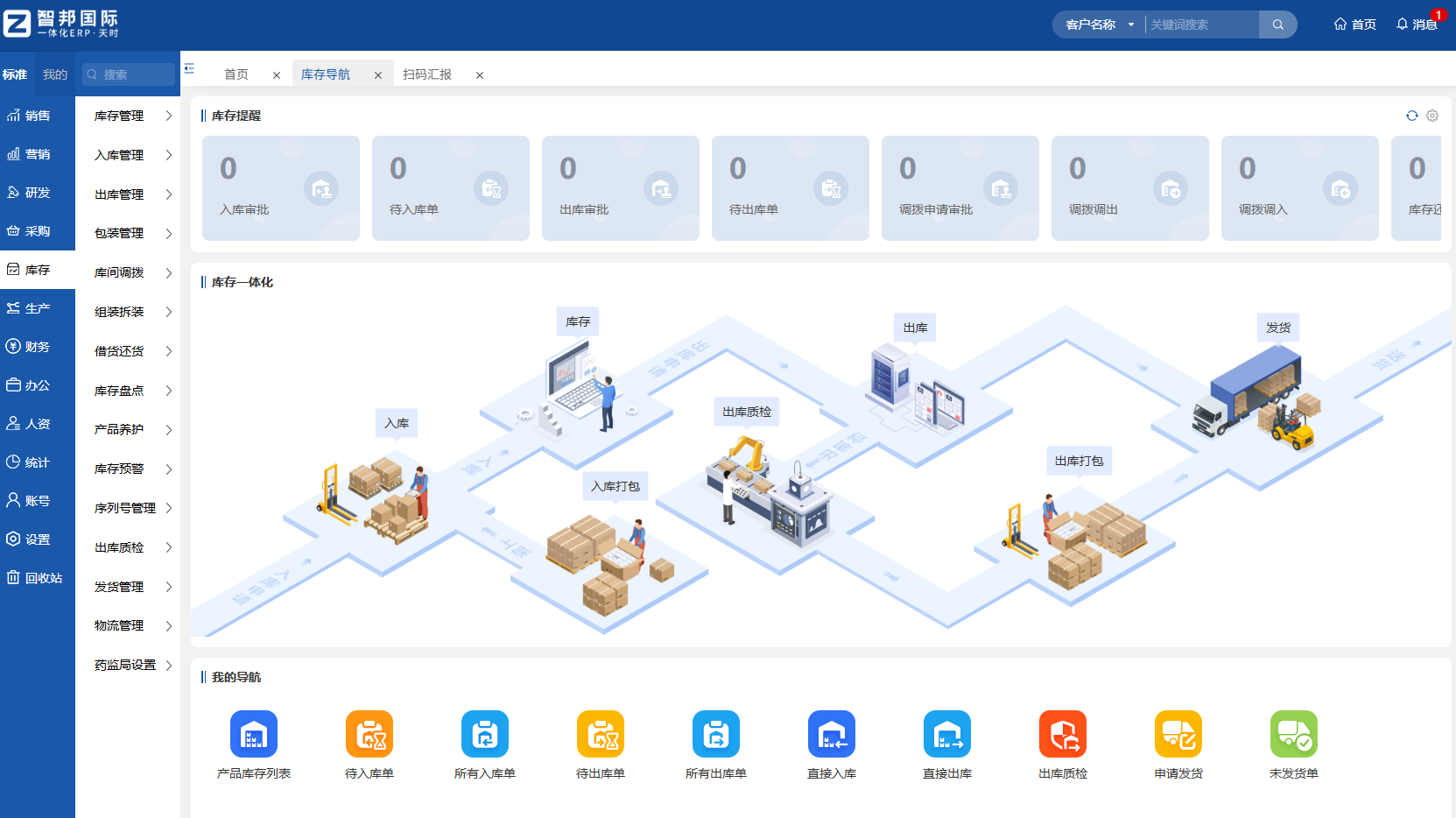
Task: Collapse the sidebar menu toggle icon
Action: tap(189, 68)
